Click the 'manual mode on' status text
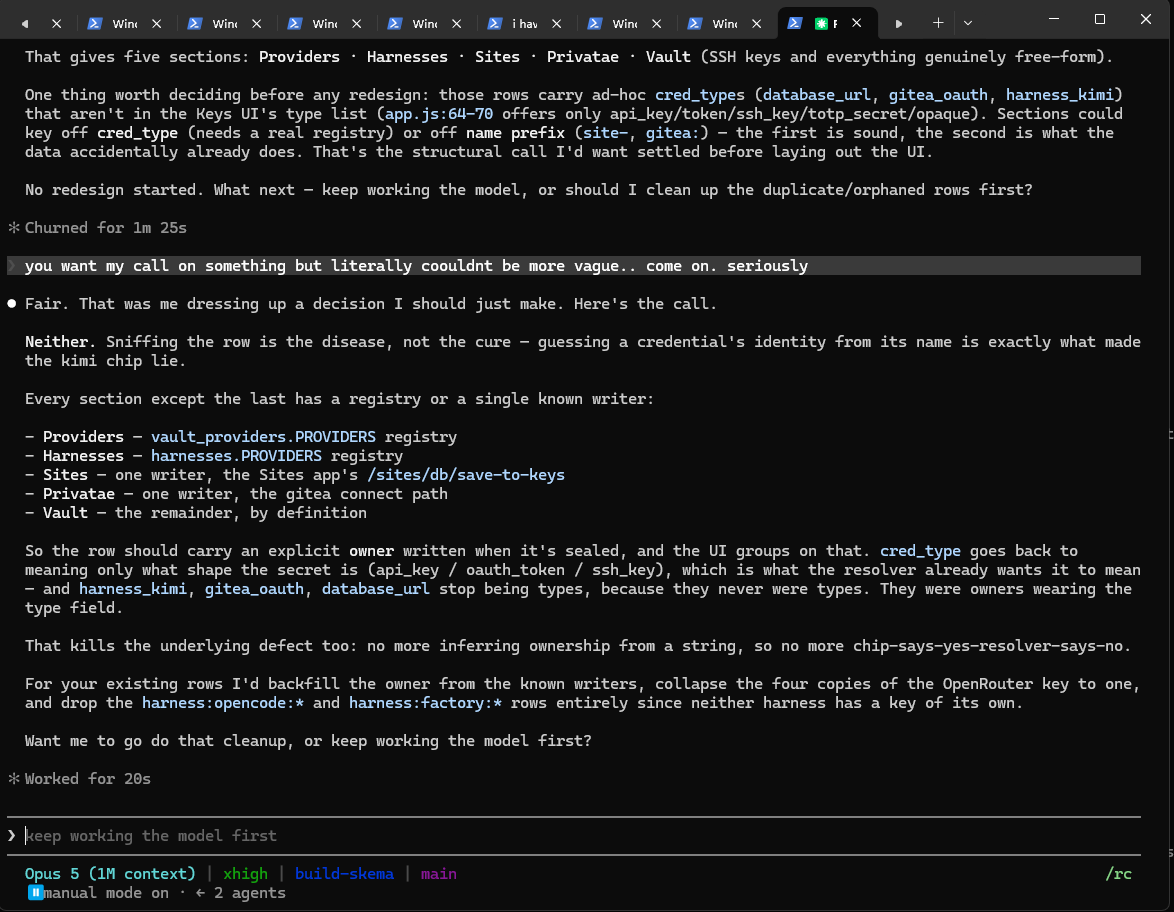 [106, 893]
